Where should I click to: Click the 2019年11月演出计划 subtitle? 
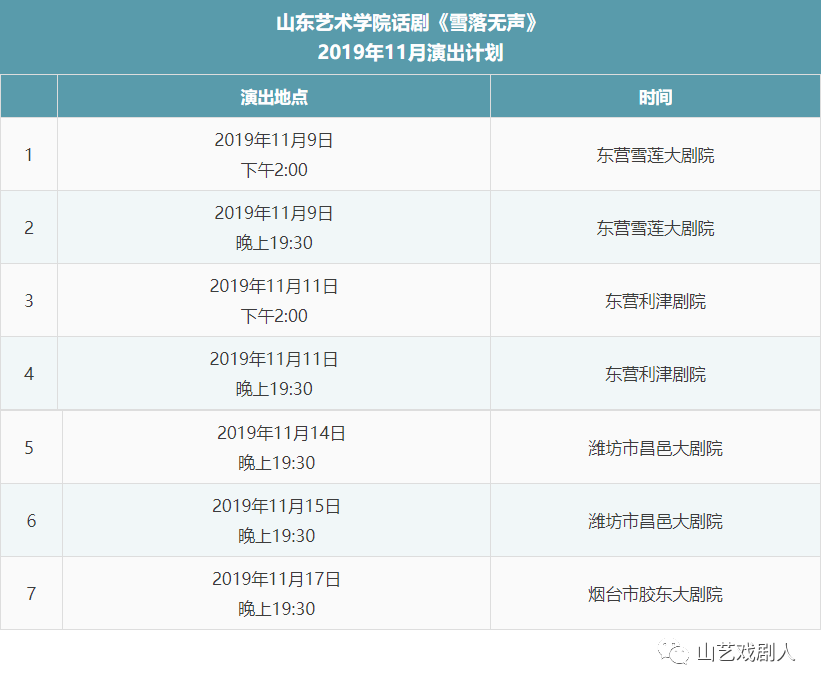pos(411,53)
